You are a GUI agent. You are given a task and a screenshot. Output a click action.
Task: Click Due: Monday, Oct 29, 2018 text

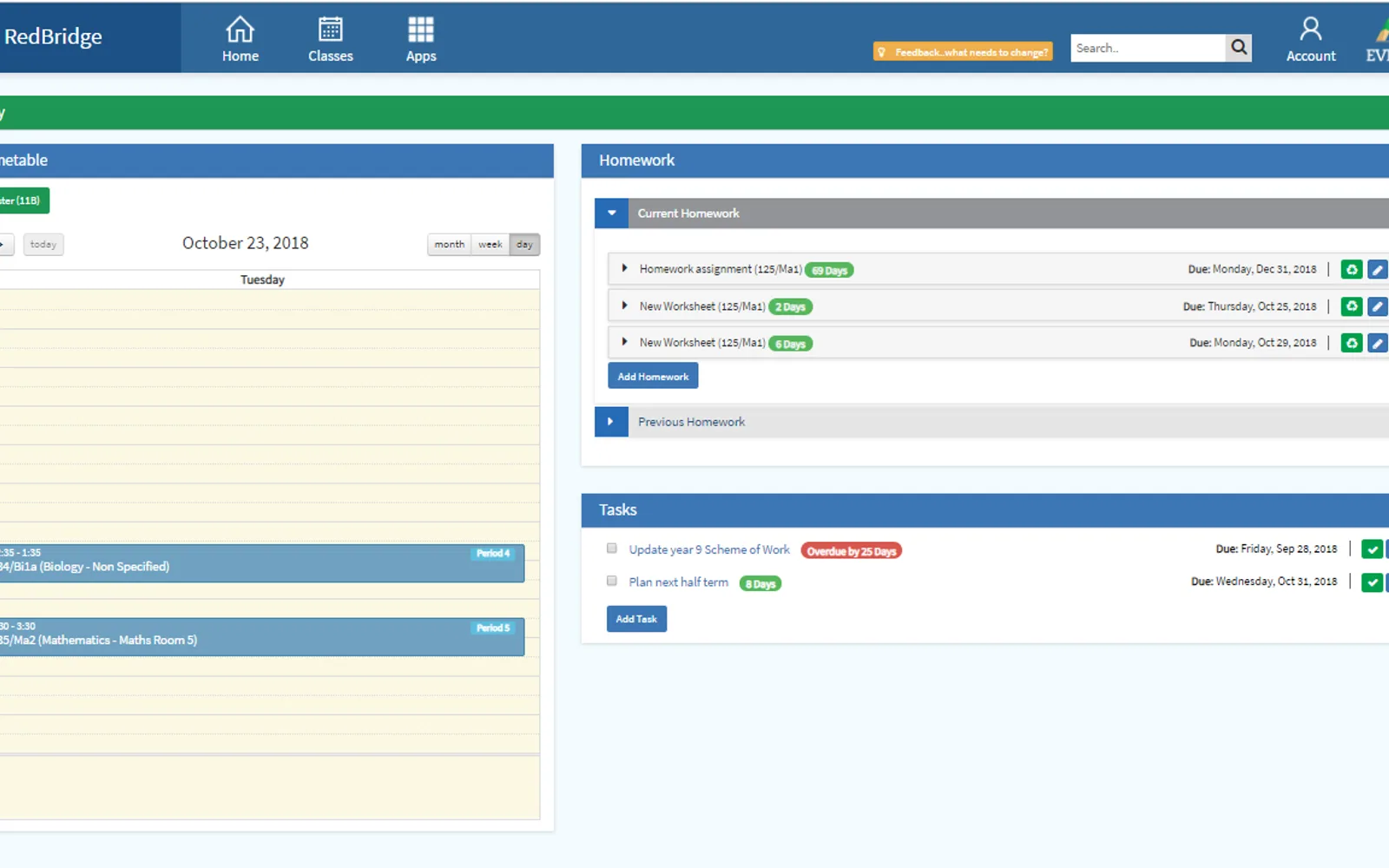coord(1253,343)
